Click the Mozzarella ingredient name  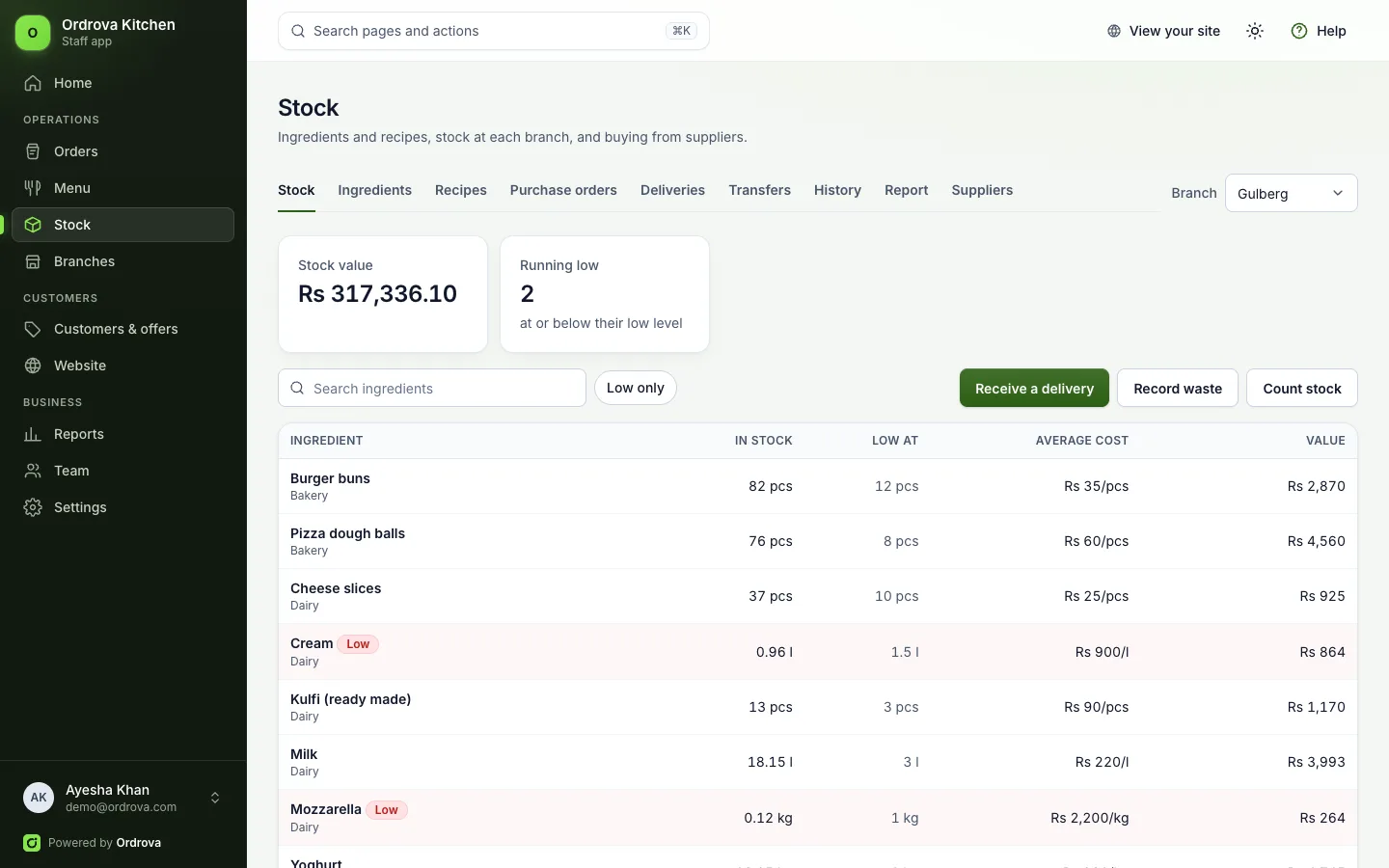pyautogui.click(x=326, y=809)
